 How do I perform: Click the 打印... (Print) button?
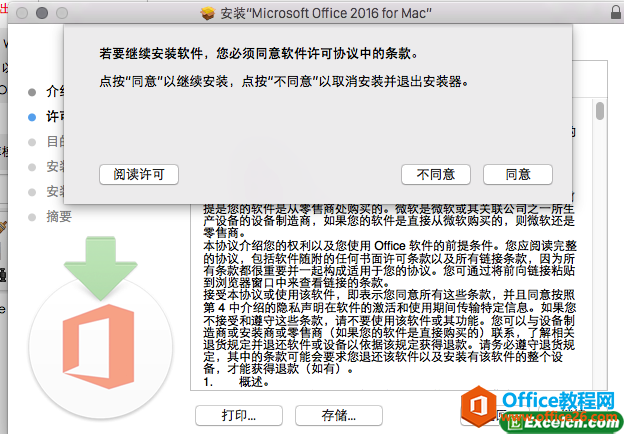[x=239, y=415]
